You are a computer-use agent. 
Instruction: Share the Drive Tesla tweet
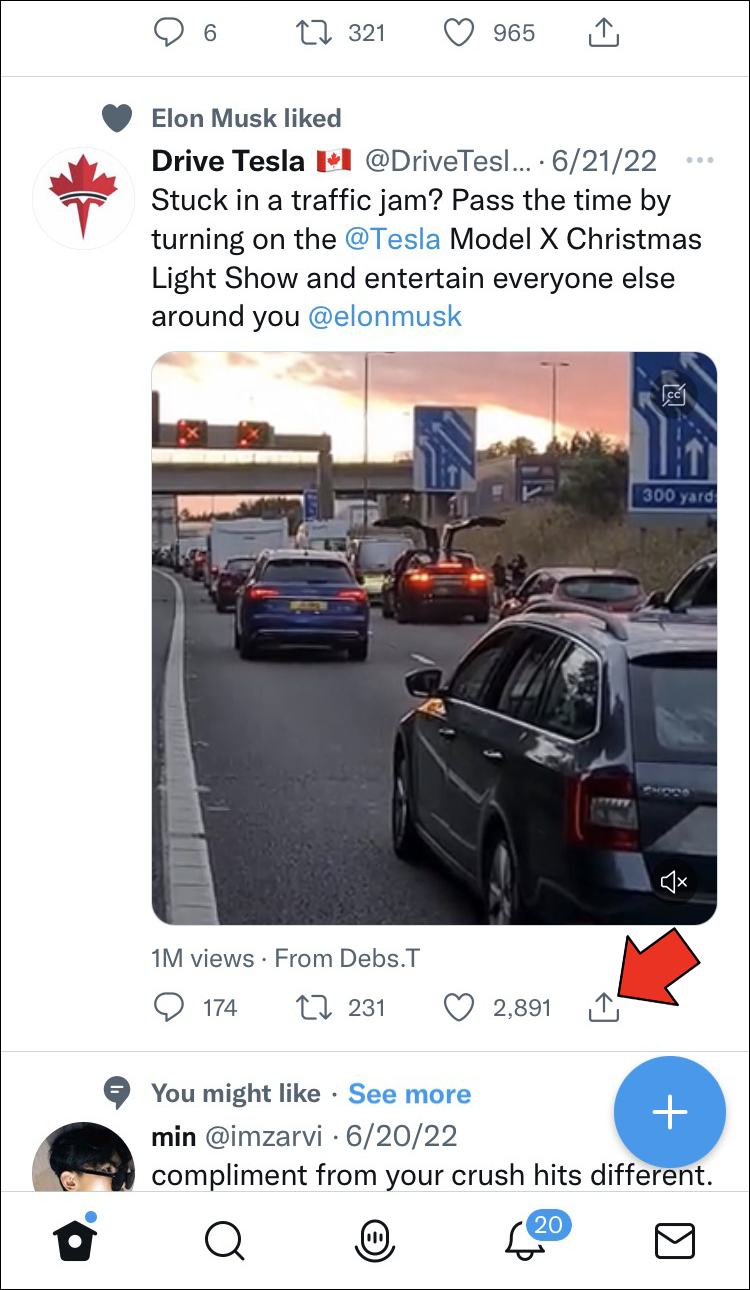pyautogui.click(x=604, y=1007)
